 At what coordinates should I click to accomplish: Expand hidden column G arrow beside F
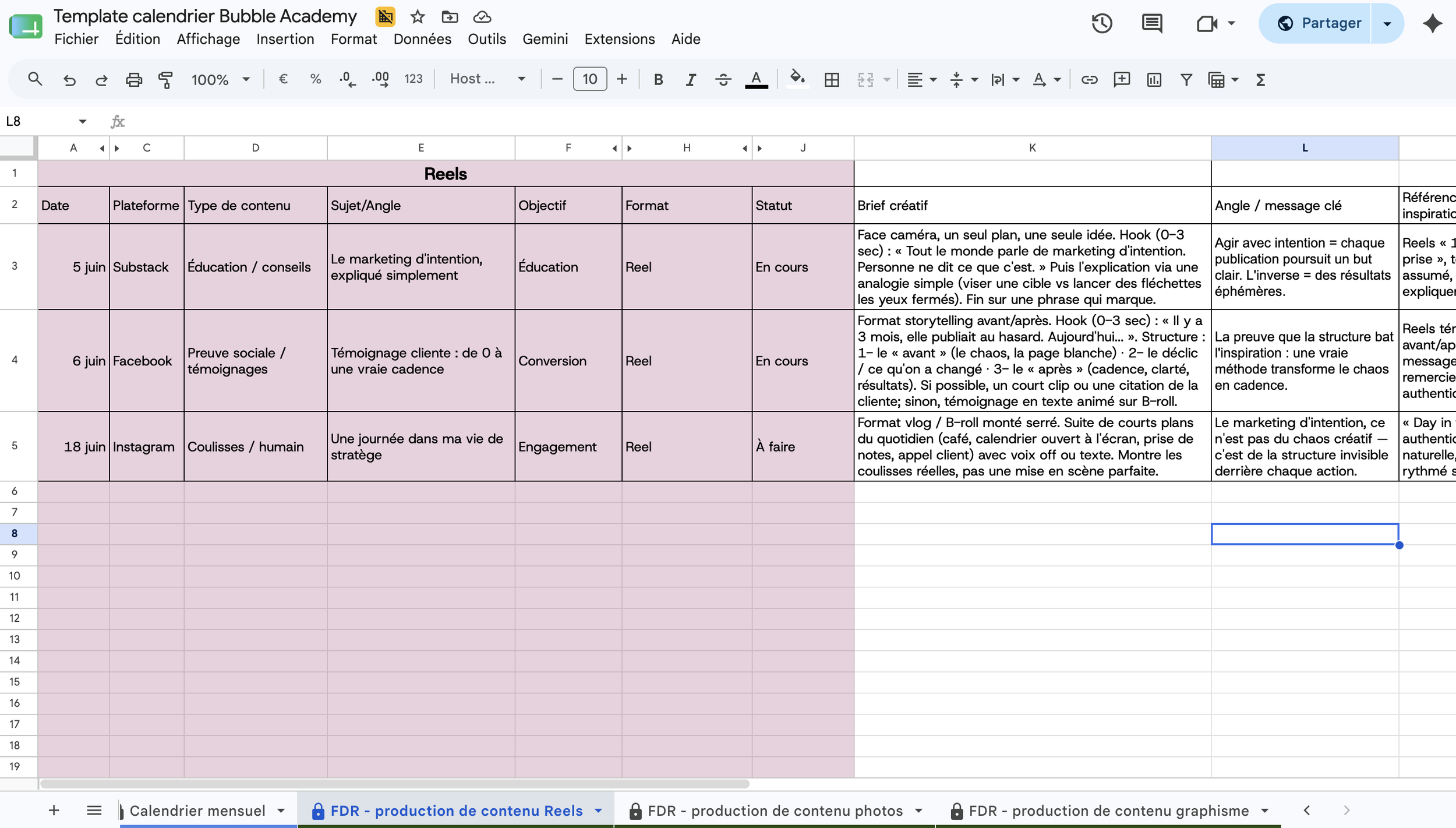[x=615, y=149]
